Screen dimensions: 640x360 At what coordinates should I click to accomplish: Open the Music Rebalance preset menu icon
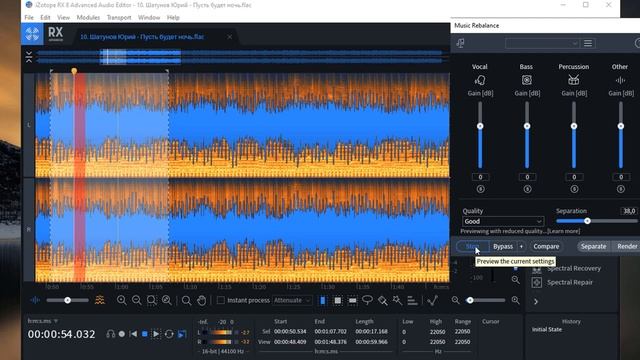588,43
